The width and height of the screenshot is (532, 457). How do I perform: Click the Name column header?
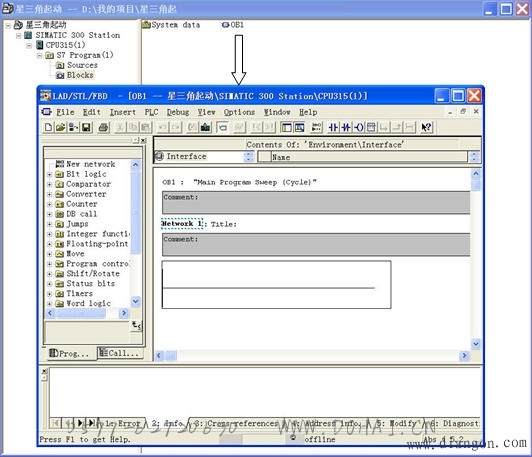click(369, 157)
